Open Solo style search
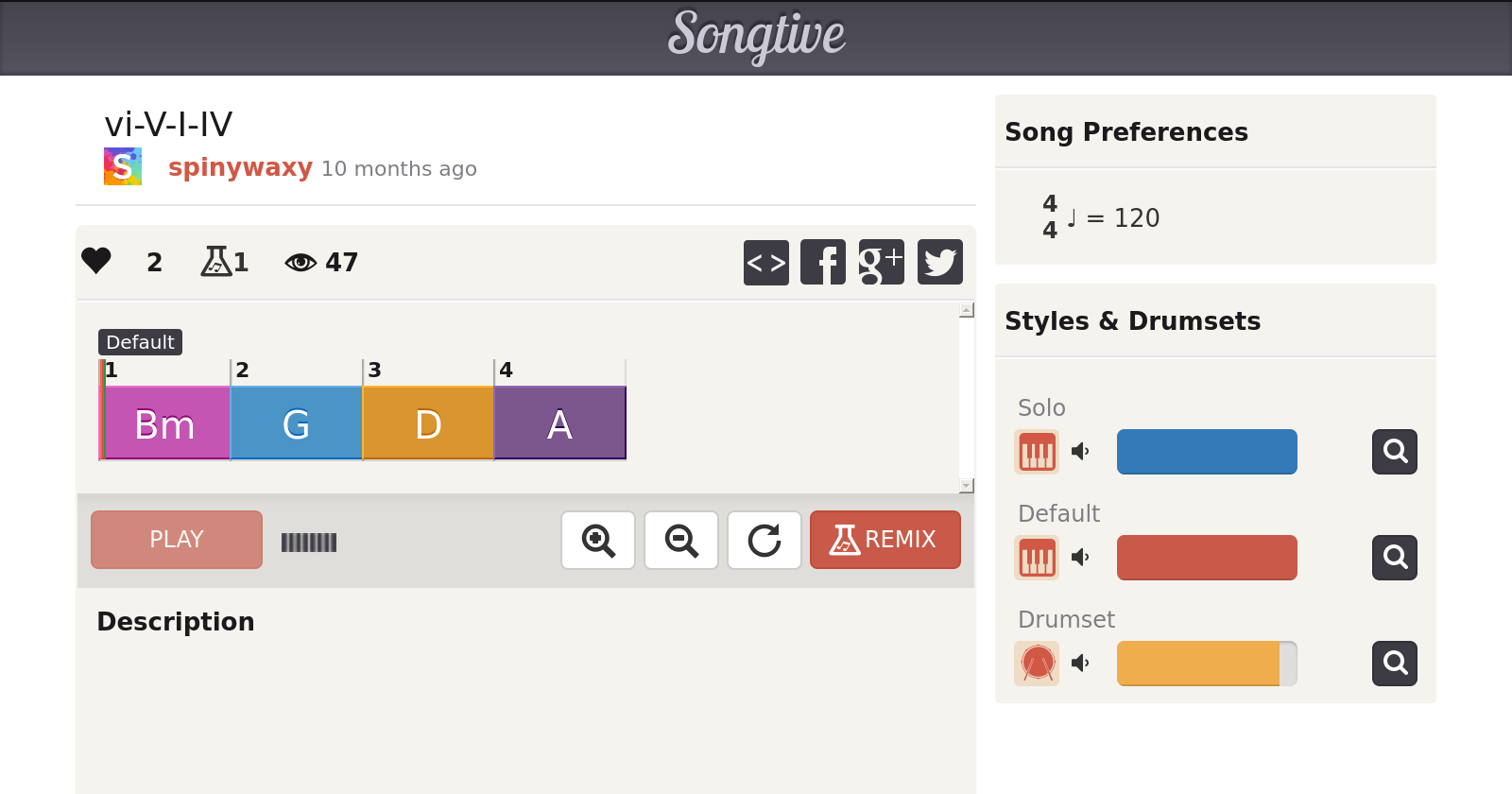Image resolution: width=1512 pixels, height=794 pixels. coord(1395,452)
